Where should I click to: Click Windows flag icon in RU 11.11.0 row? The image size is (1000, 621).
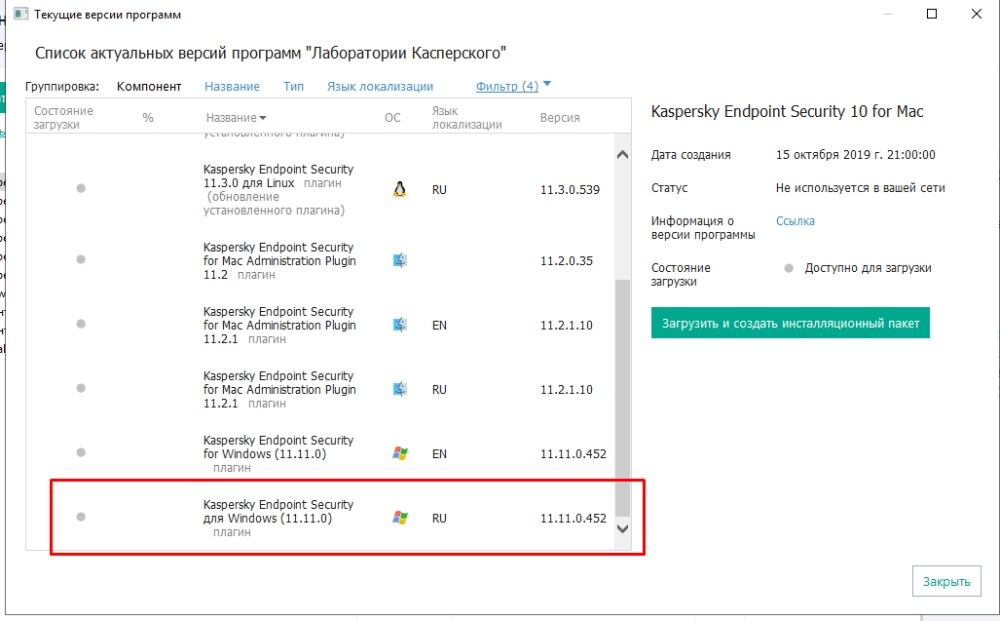coord(400,518)
